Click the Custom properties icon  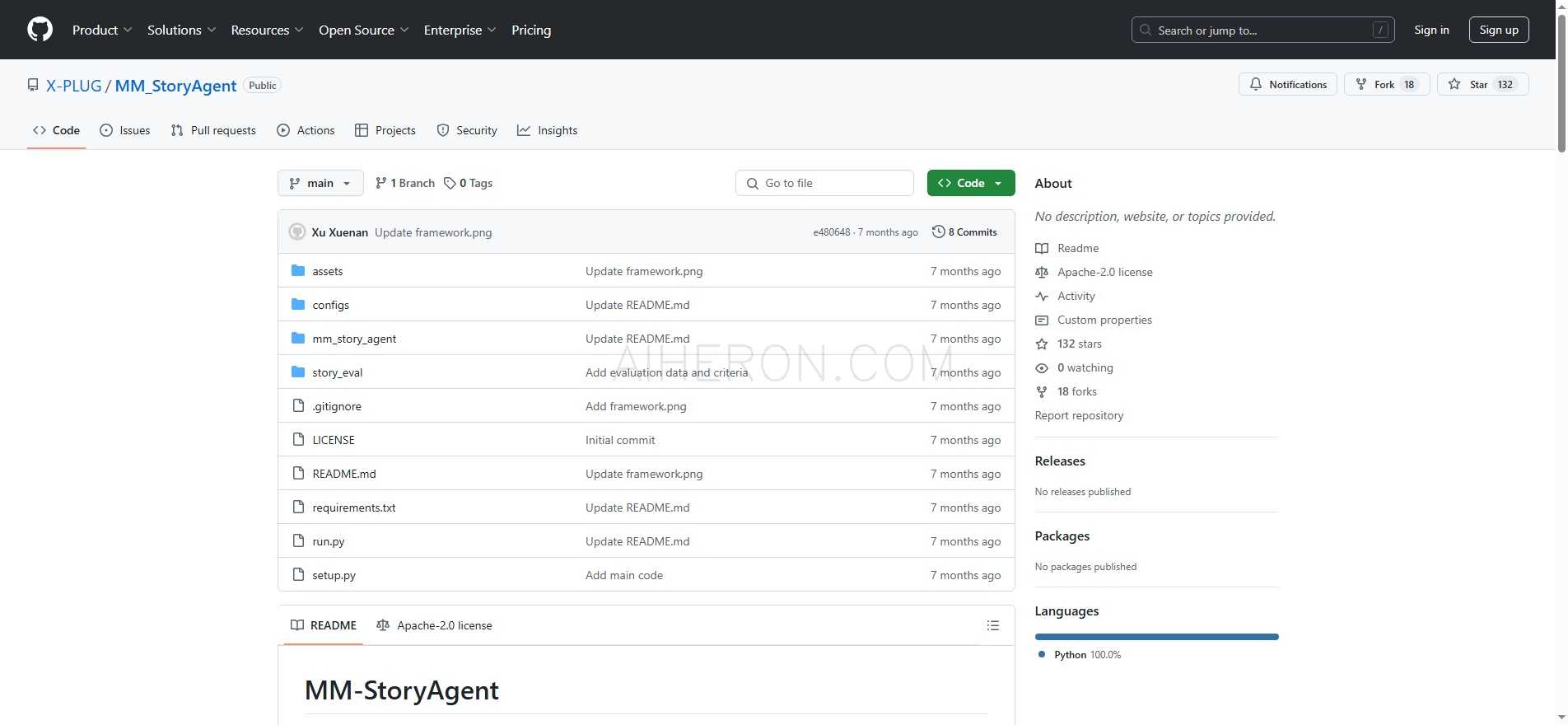click(x=1042, y=320)
